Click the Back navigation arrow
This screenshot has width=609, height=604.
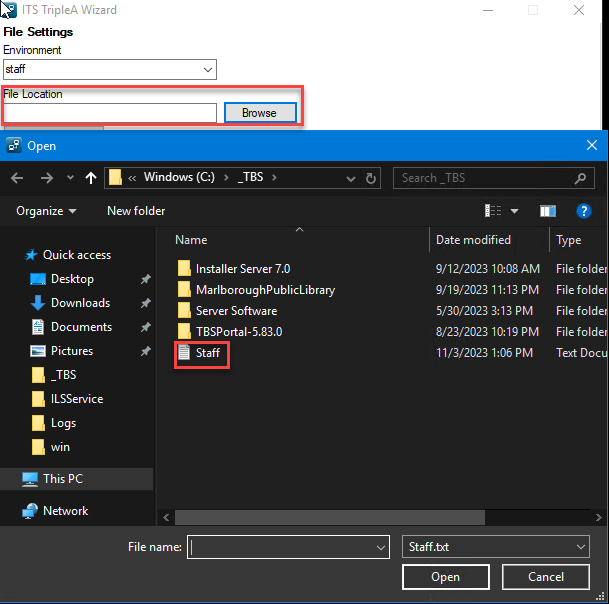tap(17, 178)
